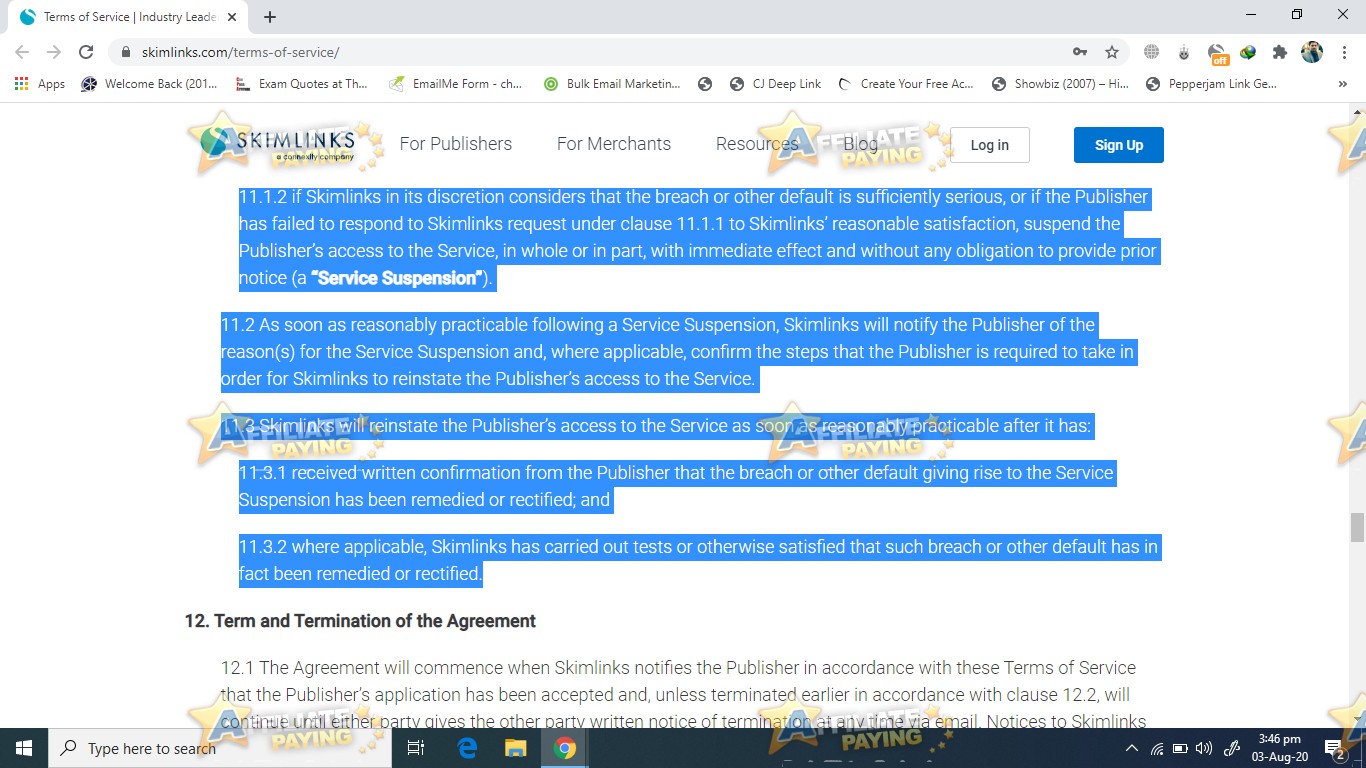Open the volume speaker tray icon
This screenshot has width=1366, height=768.
tap(1203, 748)
